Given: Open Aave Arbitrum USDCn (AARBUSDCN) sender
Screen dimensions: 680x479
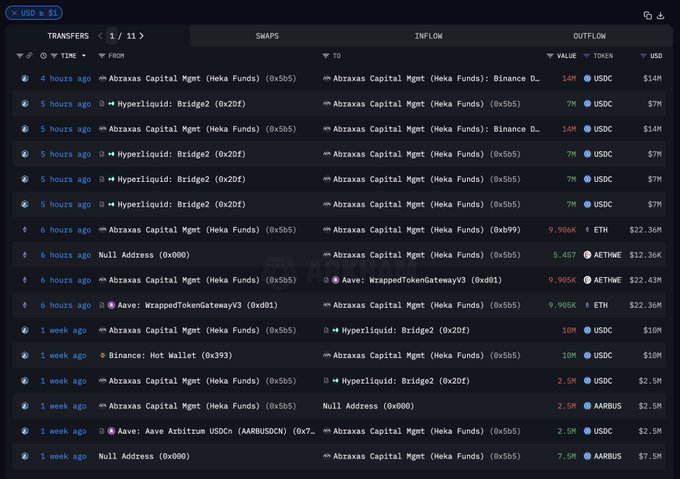Looking at the screenshot, I should pyautogui.click(x=216, y=431).
